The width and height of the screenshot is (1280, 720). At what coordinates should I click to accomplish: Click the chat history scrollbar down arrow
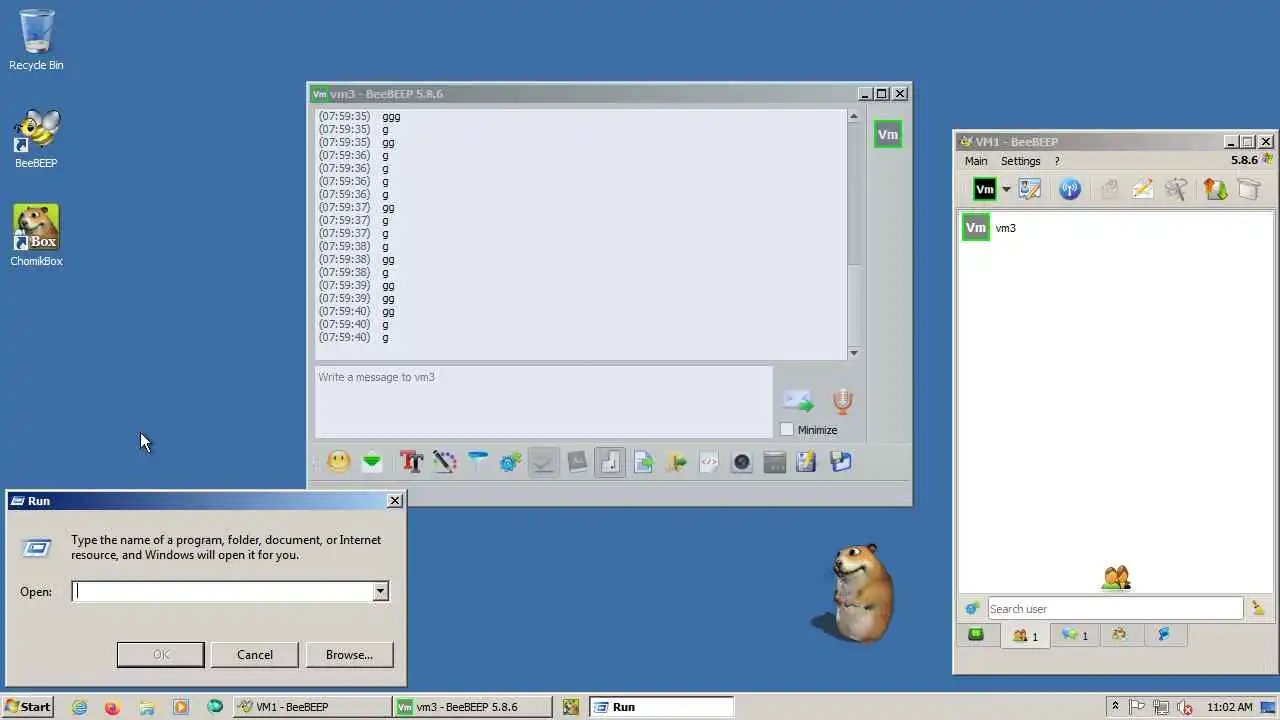853,353
